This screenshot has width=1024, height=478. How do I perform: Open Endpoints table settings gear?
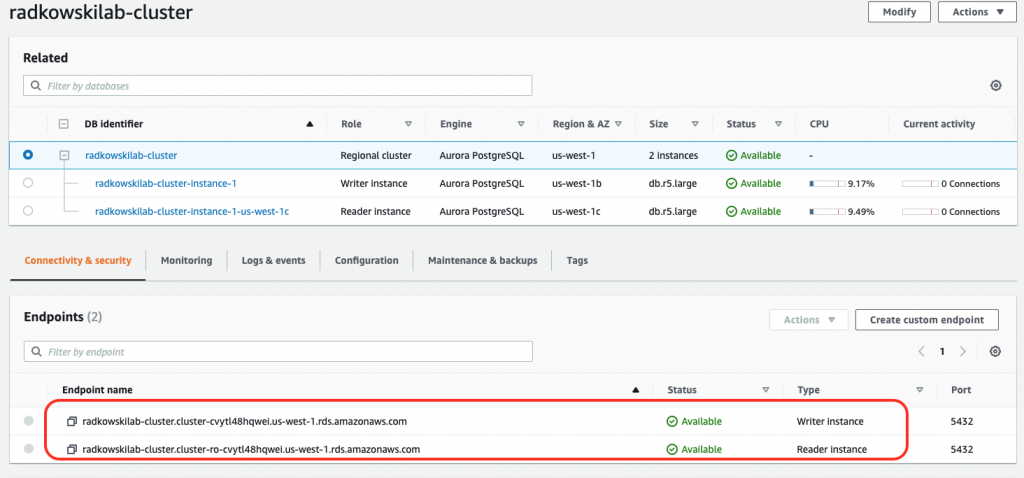(995, 351)
